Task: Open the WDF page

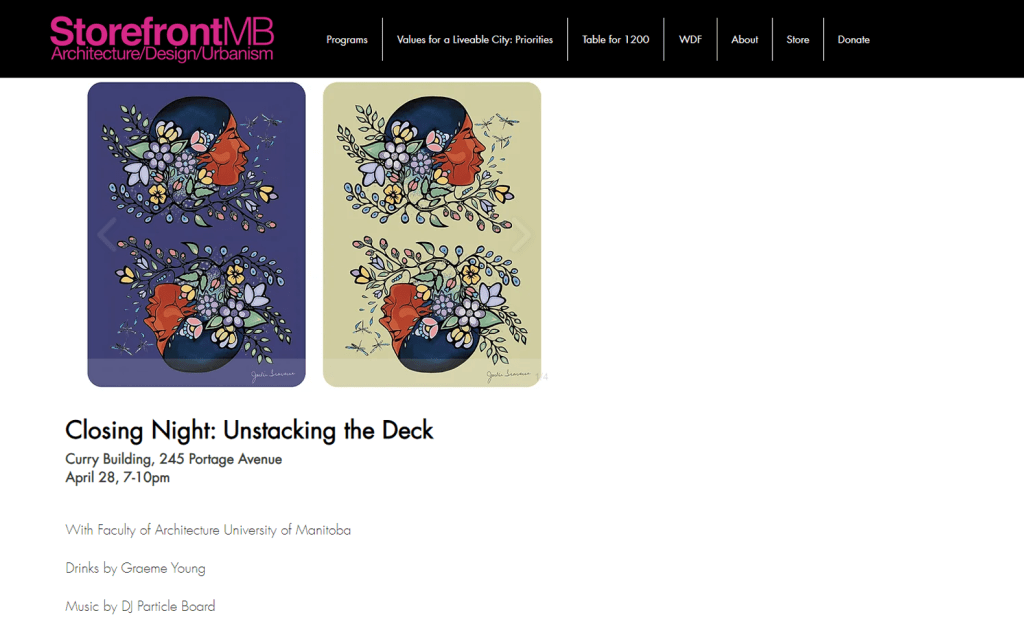Action: coord(690,39)
